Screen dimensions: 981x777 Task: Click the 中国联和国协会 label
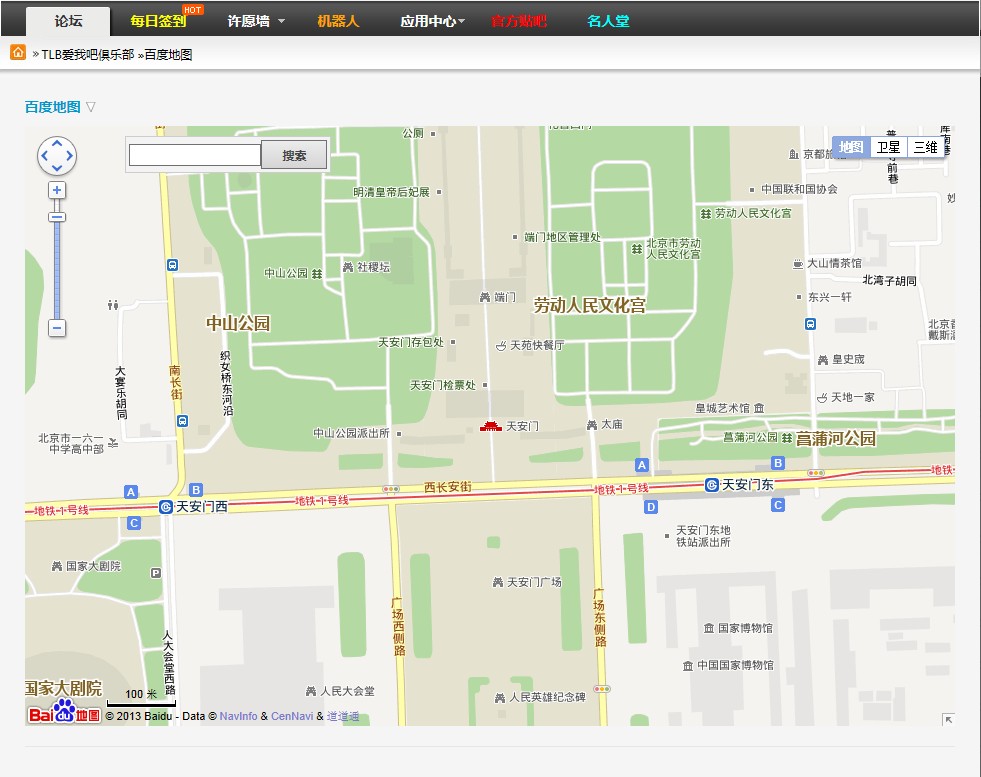click(800, 189)
